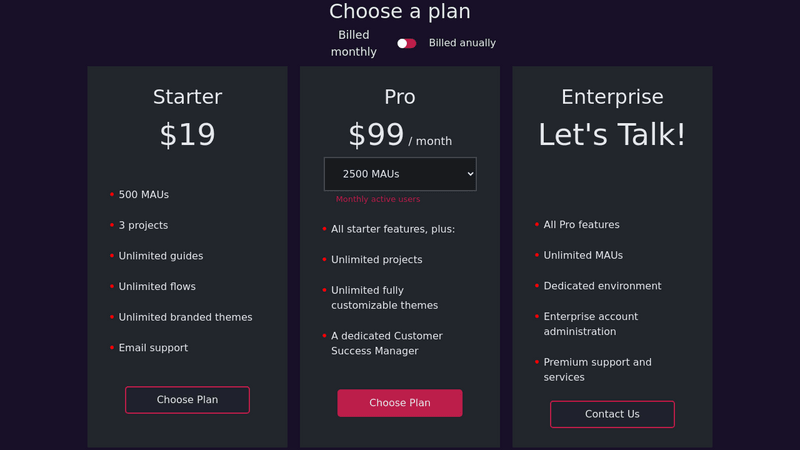This screenshot has width=800, height=450.
Task: Click the Choose a plan title
Action: pos(399,11)
